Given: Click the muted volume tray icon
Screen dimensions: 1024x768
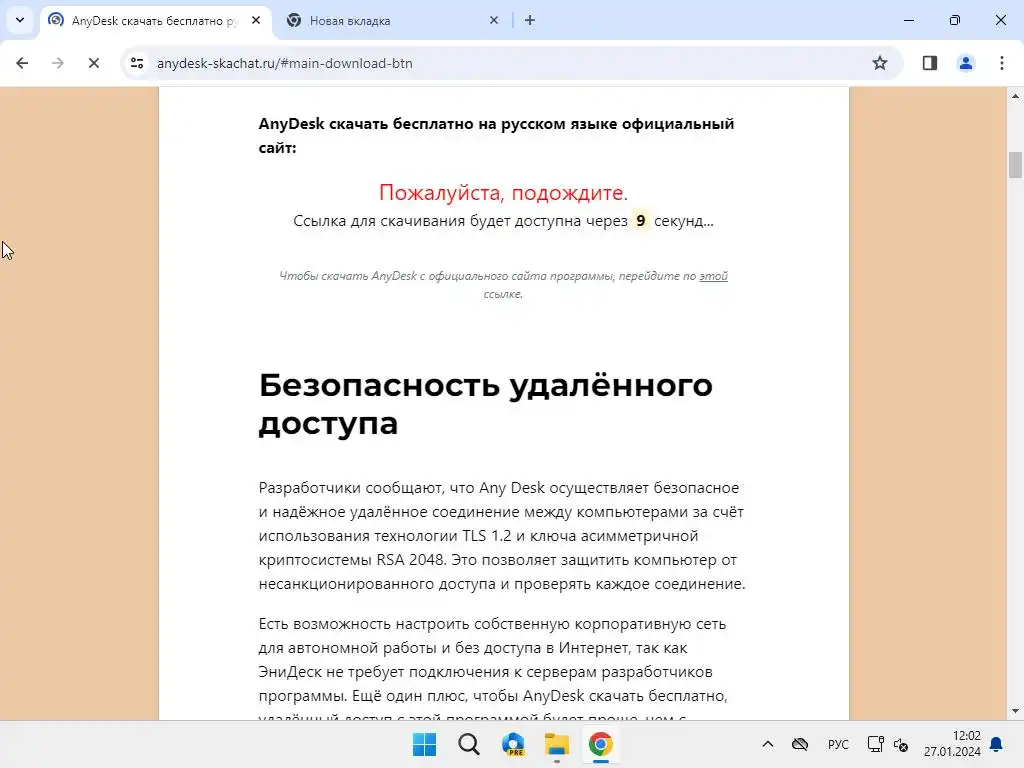Looking at the screenshot, I should [x=901, y=744].
